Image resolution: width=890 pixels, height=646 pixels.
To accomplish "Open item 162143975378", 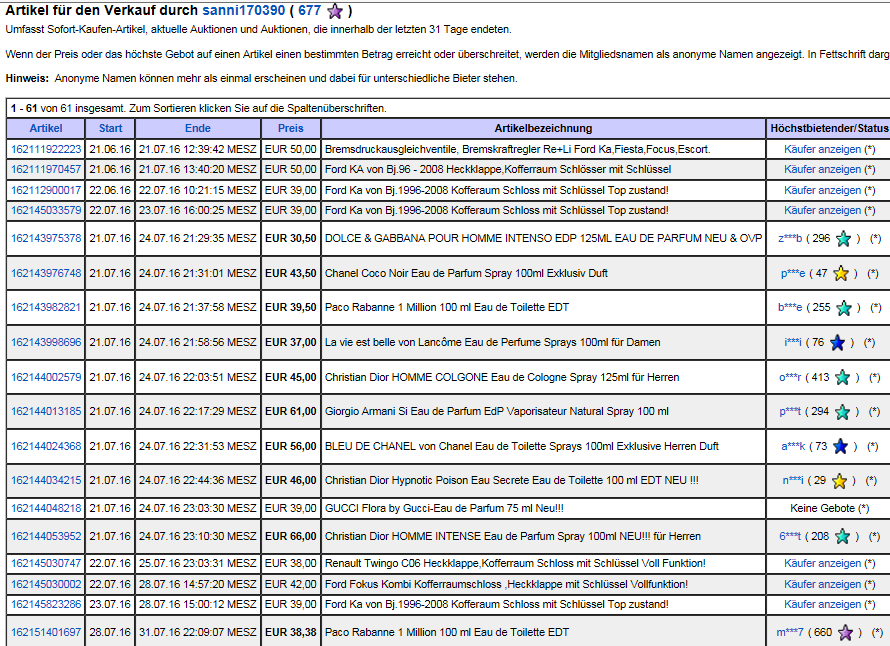I will click(46, 238).
